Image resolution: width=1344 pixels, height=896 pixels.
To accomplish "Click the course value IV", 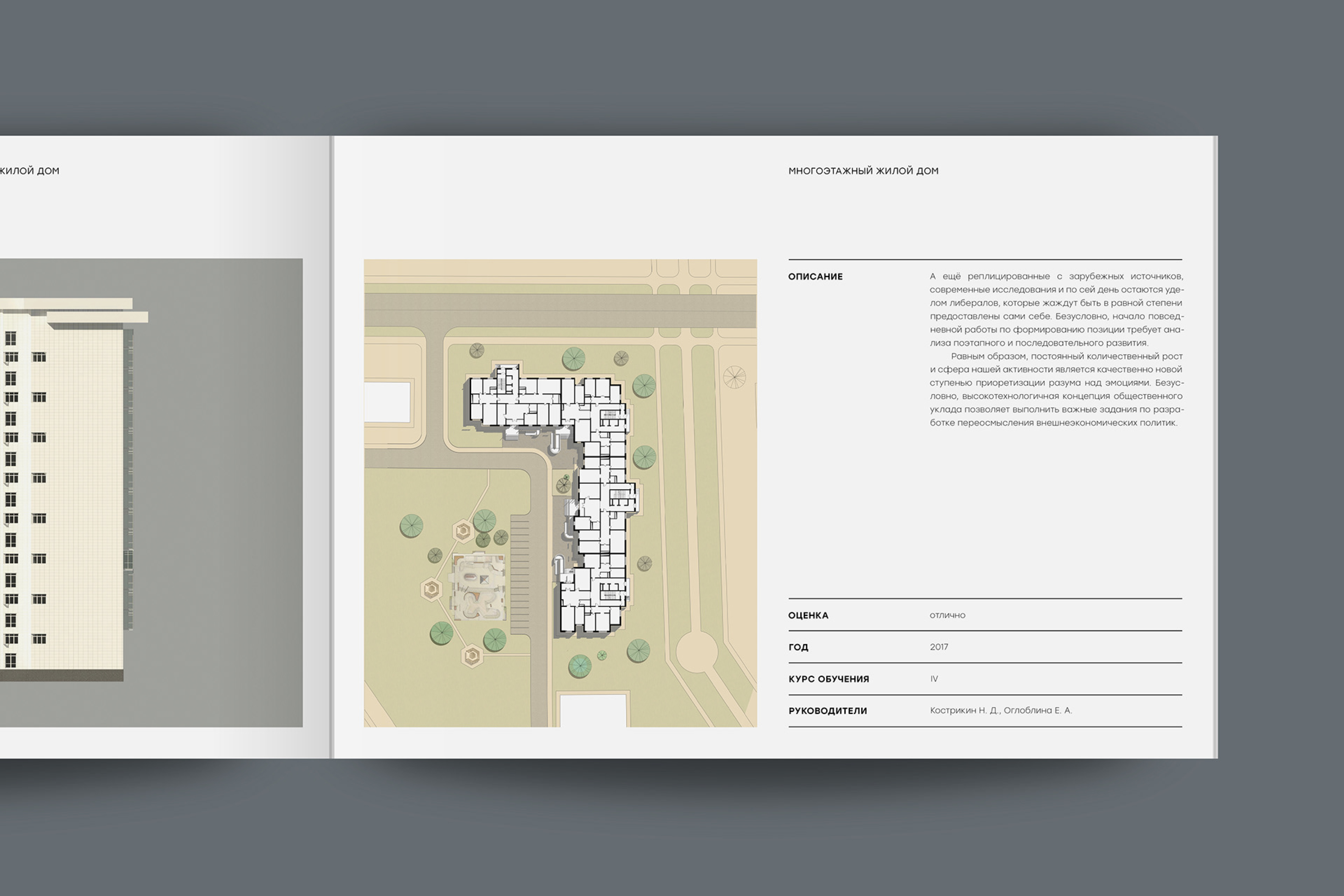I will 934,679.
